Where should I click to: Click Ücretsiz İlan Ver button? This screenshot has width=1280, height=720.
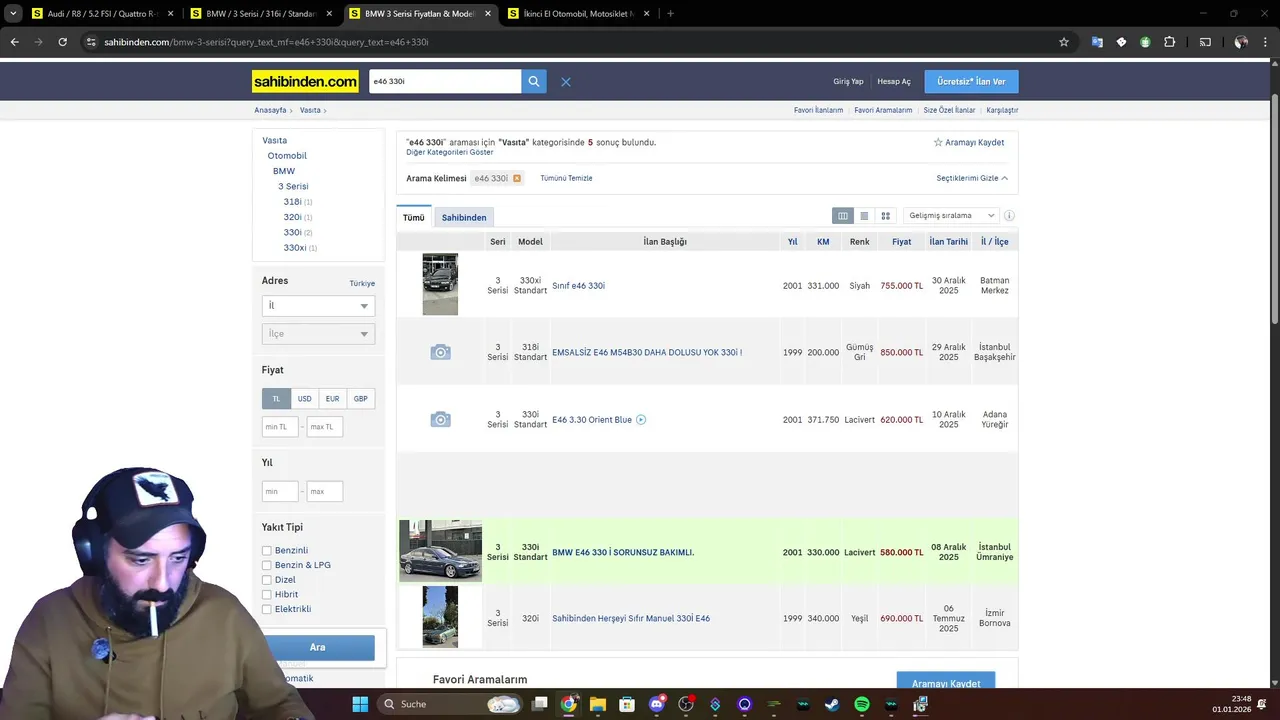971,82
